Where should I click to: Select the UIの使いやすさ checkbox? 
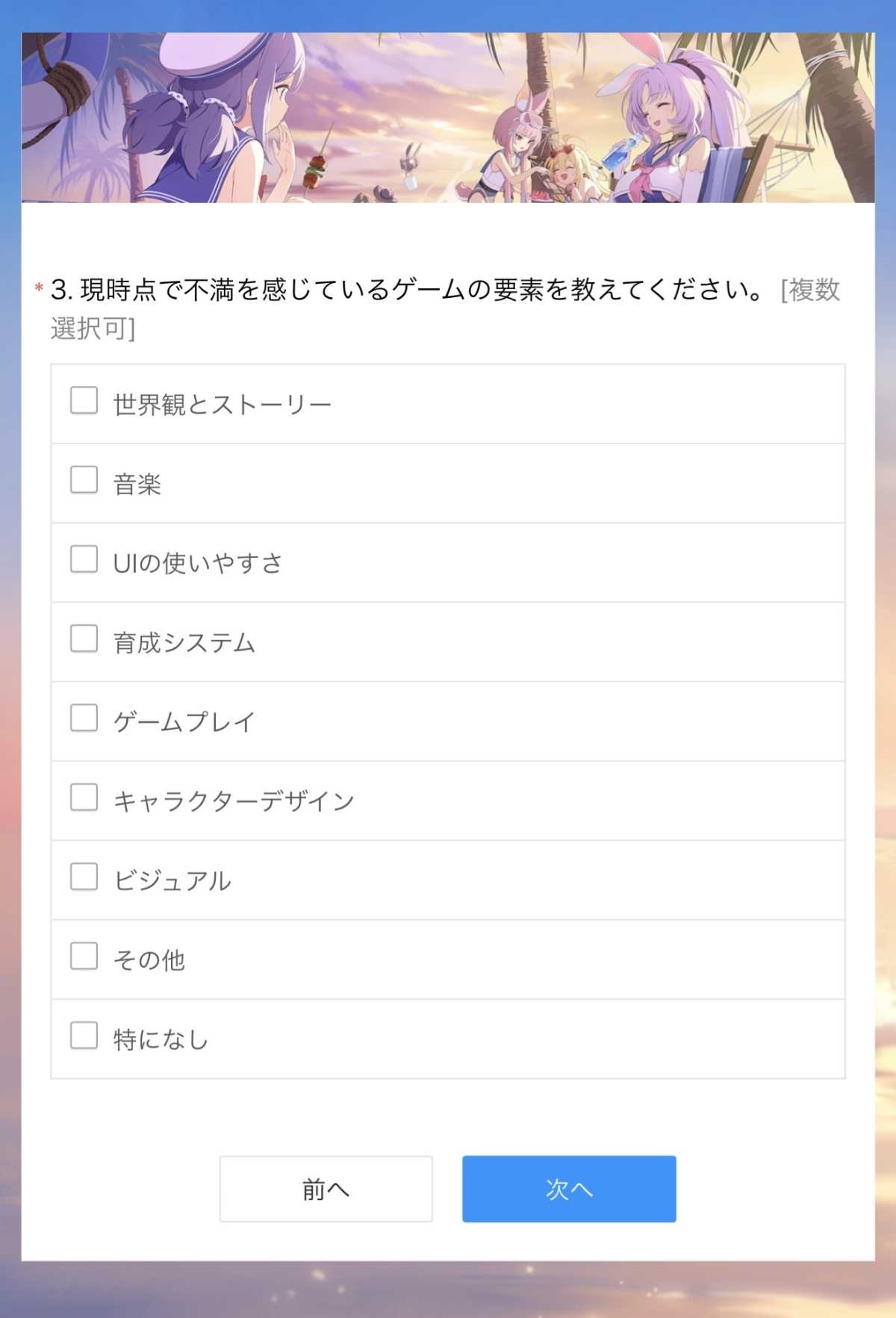84,559
